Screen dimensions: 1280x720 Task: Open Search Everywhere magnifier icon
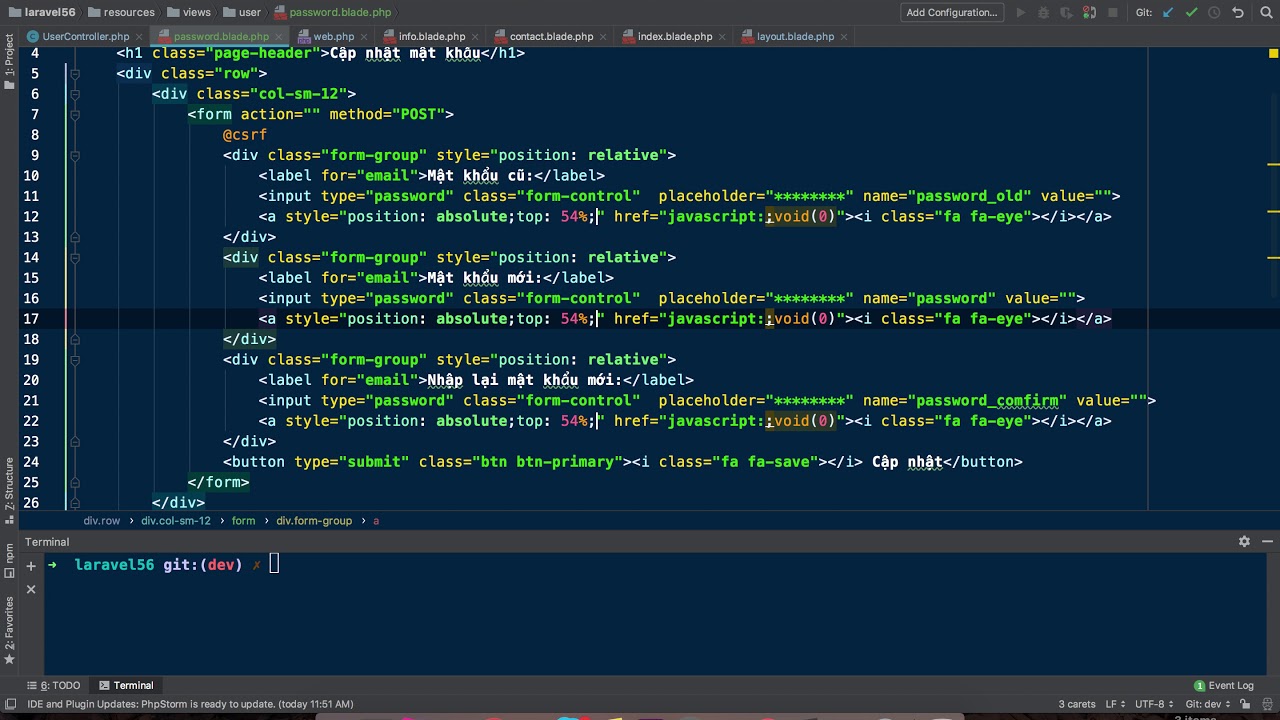click(1265, 13)
